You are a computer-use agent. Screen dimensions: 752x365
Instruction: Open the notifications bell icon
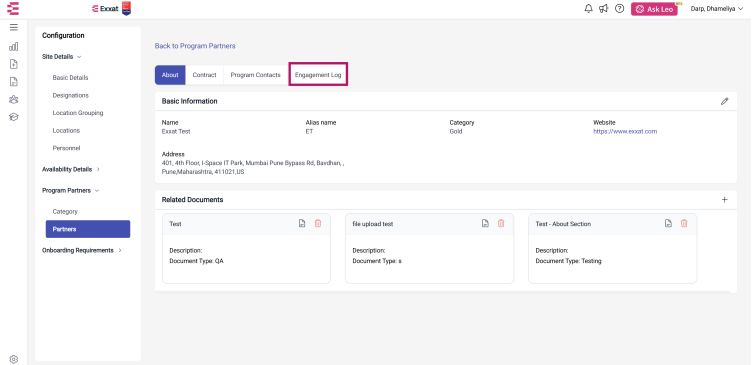tap(588, 9)
